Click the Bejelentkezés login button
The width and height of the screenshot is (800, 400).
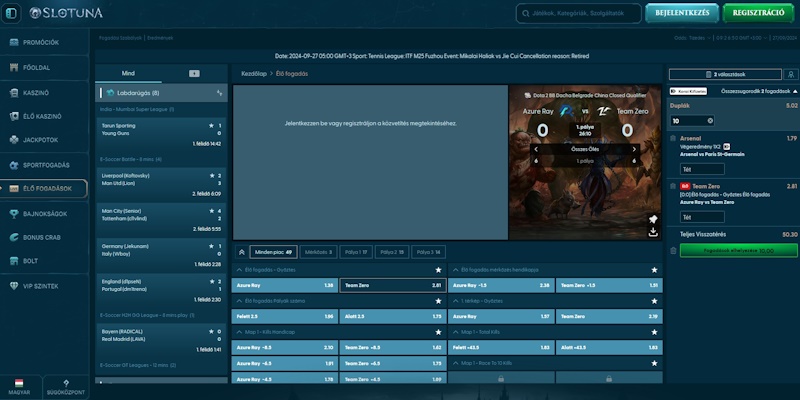682,13
